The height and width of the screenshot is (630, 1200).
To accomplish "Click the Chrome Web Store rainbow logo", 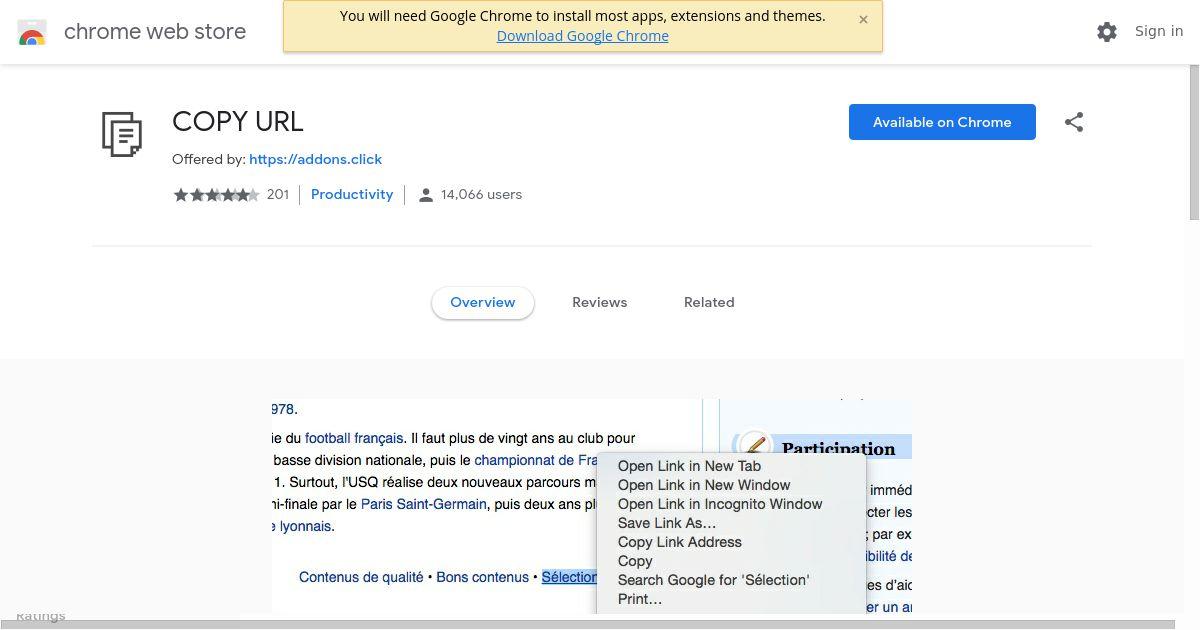I will [32, 33].
